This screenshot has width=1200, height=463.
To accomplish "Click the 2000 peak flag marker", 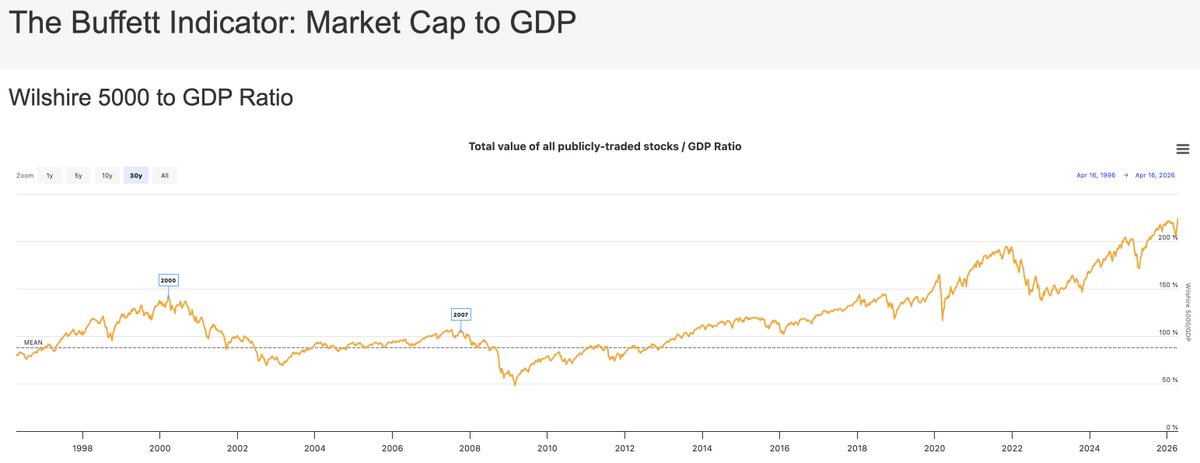I will click(x=168, y=281).
